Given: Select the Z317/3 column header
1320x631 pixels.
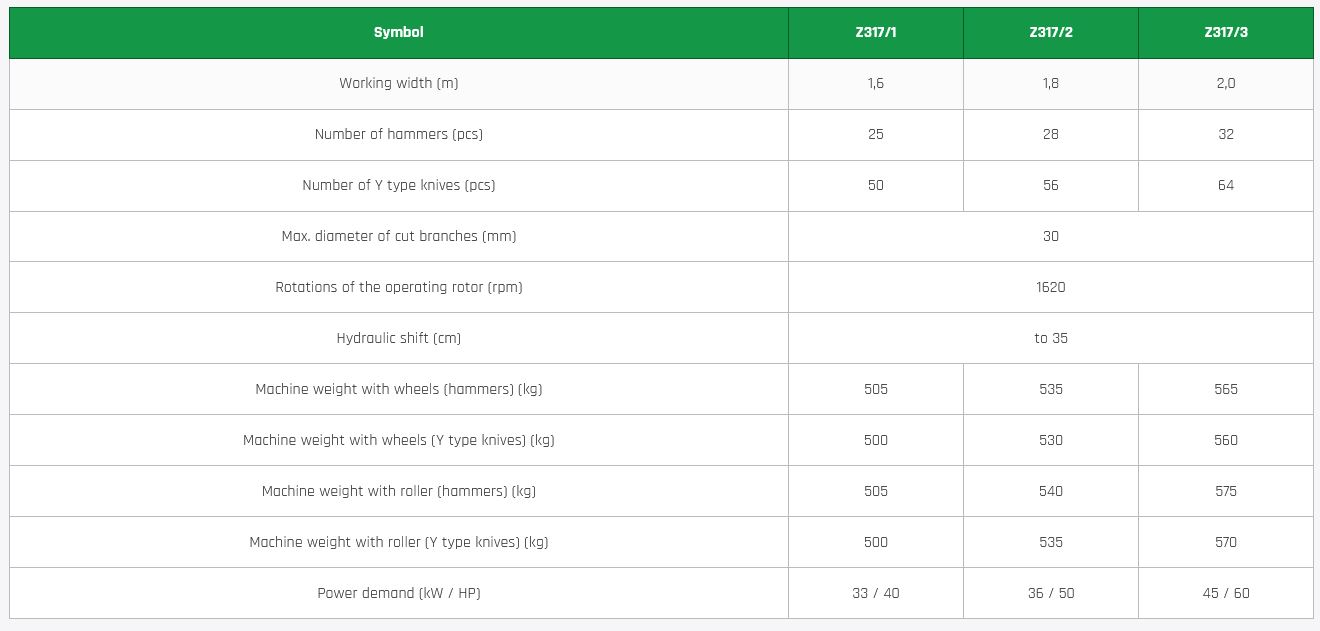Looking at the screenshot, I should point(1225,32).
